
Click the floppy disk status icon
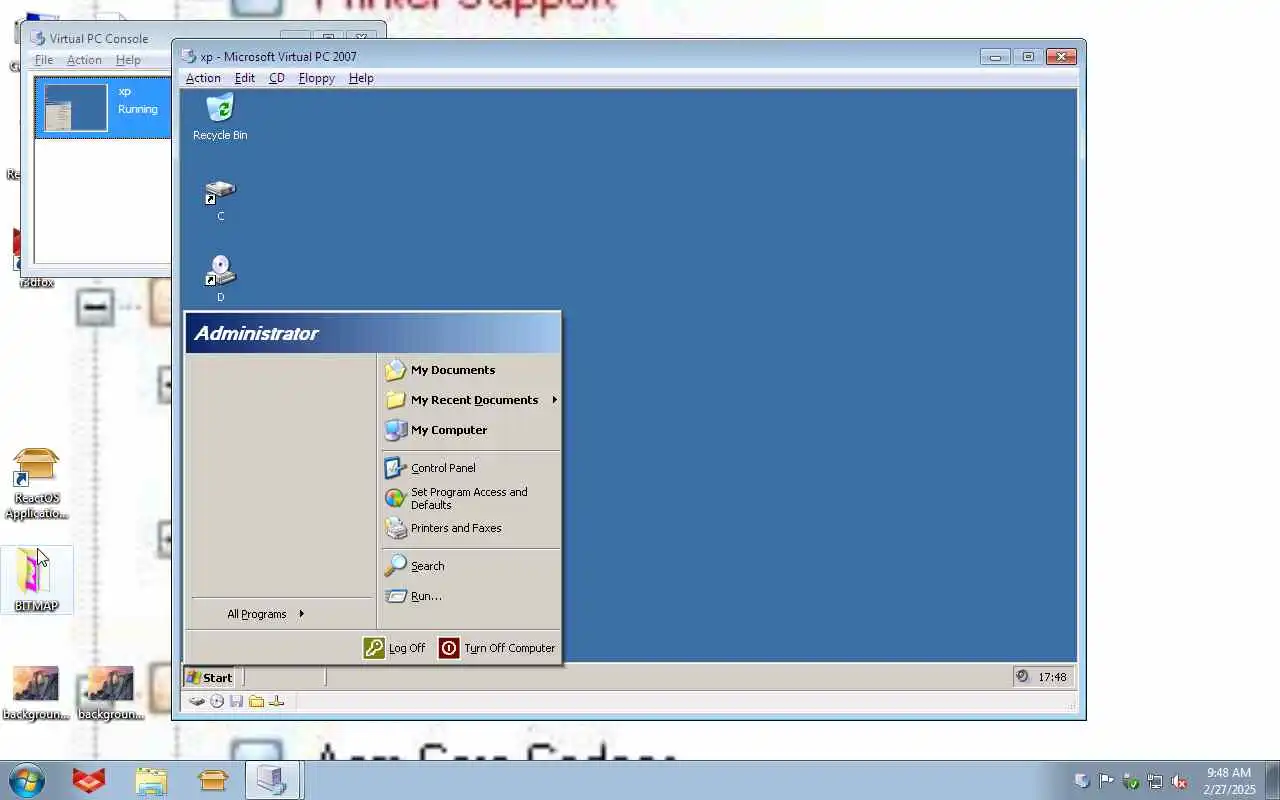pyautogui.click(x=237, y=701)
